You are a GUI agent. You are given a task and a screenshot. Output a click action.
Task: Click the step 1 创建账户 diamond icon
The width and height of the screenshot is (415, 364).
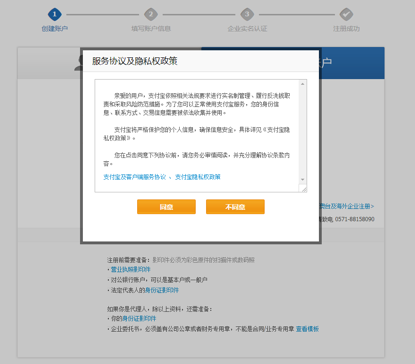pos(55,14)
